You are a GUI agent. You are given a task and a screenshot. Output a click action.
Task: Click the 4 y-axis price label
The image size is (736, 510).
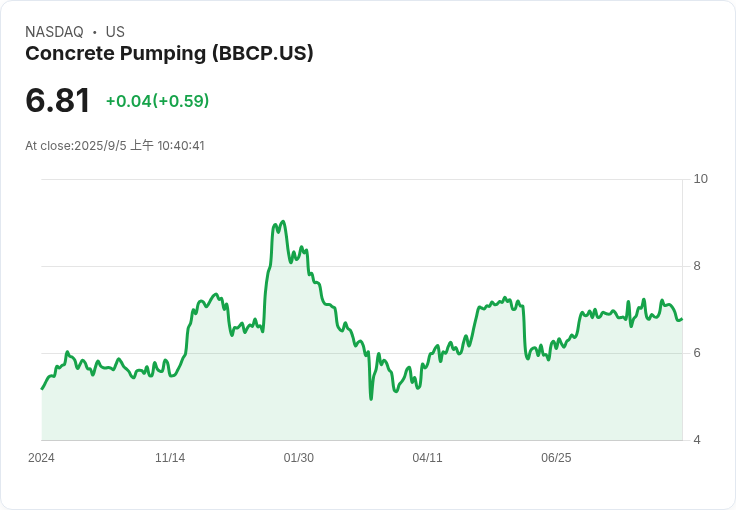click(x=697, y=440)
